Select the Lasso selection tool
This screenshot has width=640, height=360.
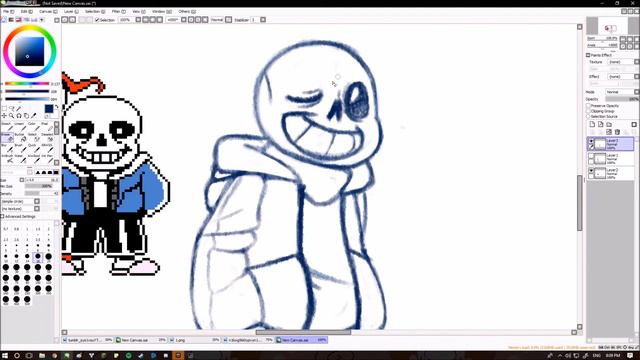click(11, 109)
